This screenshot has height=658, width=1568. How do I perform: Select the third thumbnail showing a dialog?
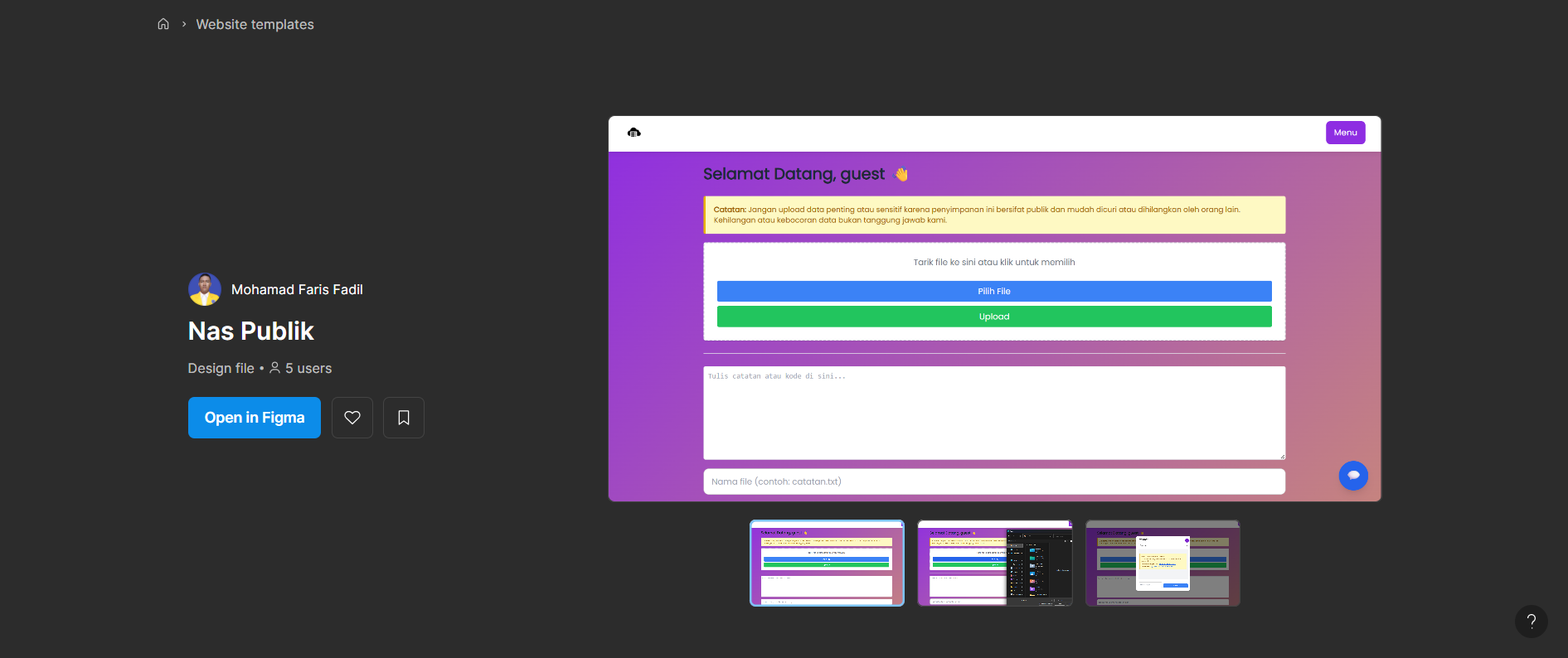pyautogui.click(x=1163, y=564)
